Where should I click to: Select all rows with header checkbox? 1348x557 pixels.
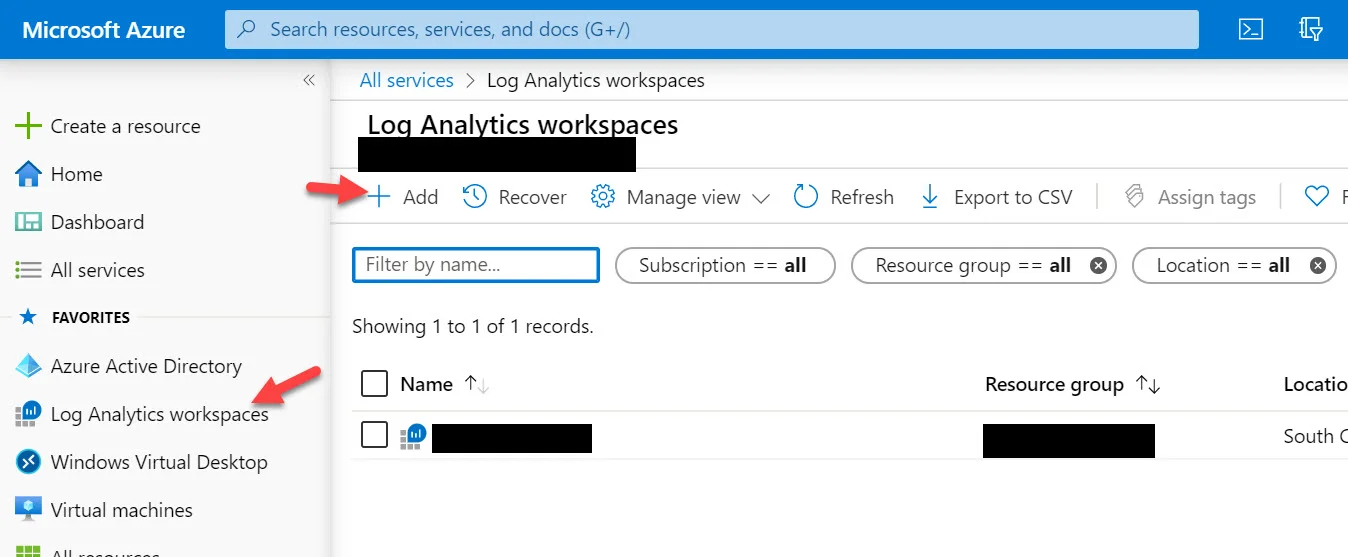coord(374,384)
